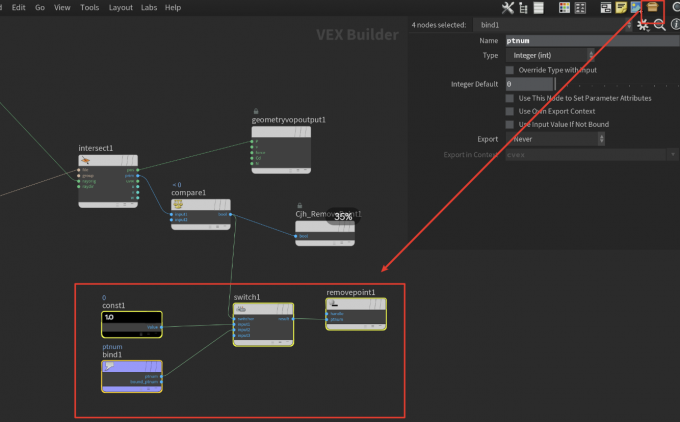Click the list view mode icon
680x422 pixels.
click(x=539, y=8)
